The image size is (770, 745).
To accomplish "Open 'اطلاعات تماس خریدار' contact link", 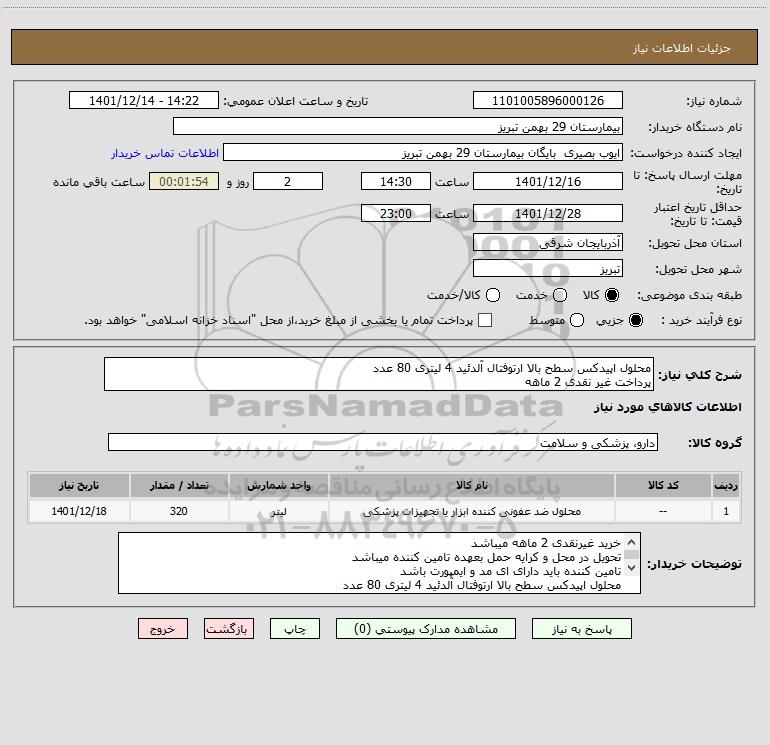I will coord(165,153).
